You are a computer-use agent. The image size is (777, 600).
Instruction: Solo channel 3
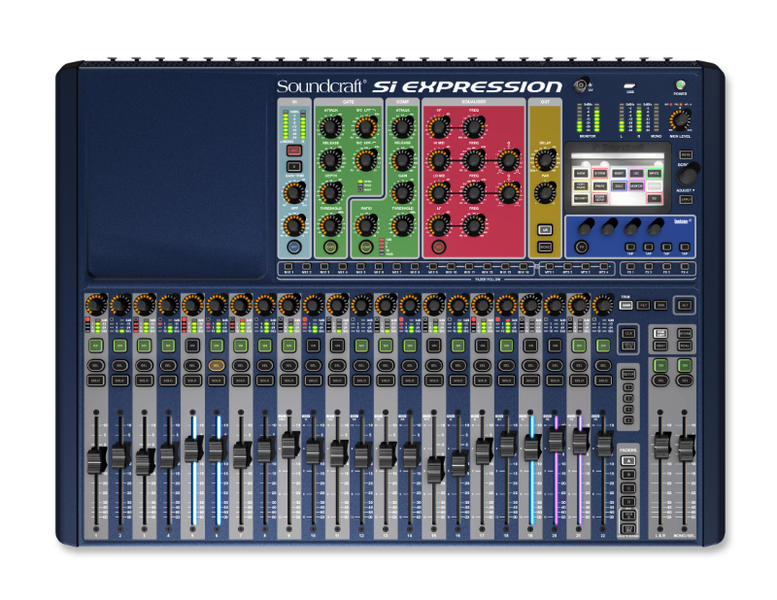143,381
